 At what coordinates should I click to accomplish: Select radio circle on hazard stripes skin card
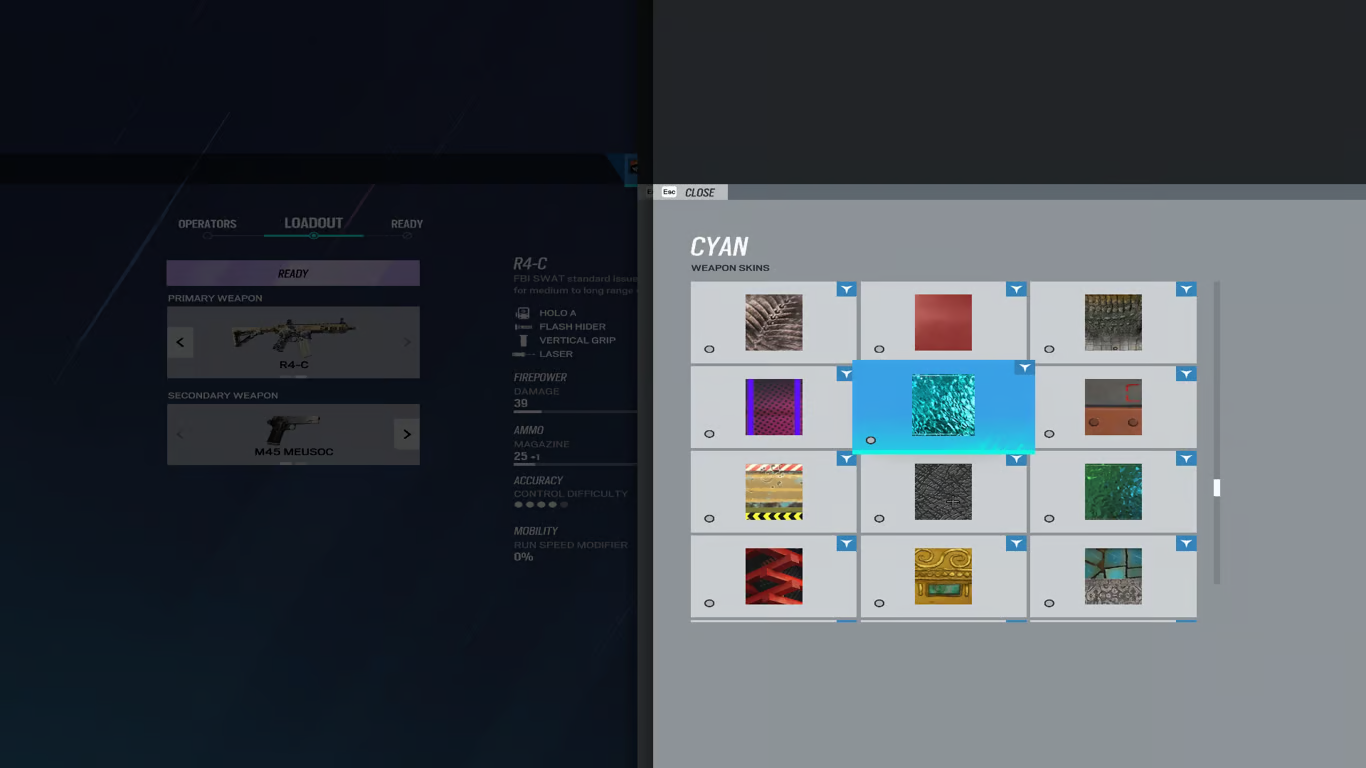(x=709, y=518)
